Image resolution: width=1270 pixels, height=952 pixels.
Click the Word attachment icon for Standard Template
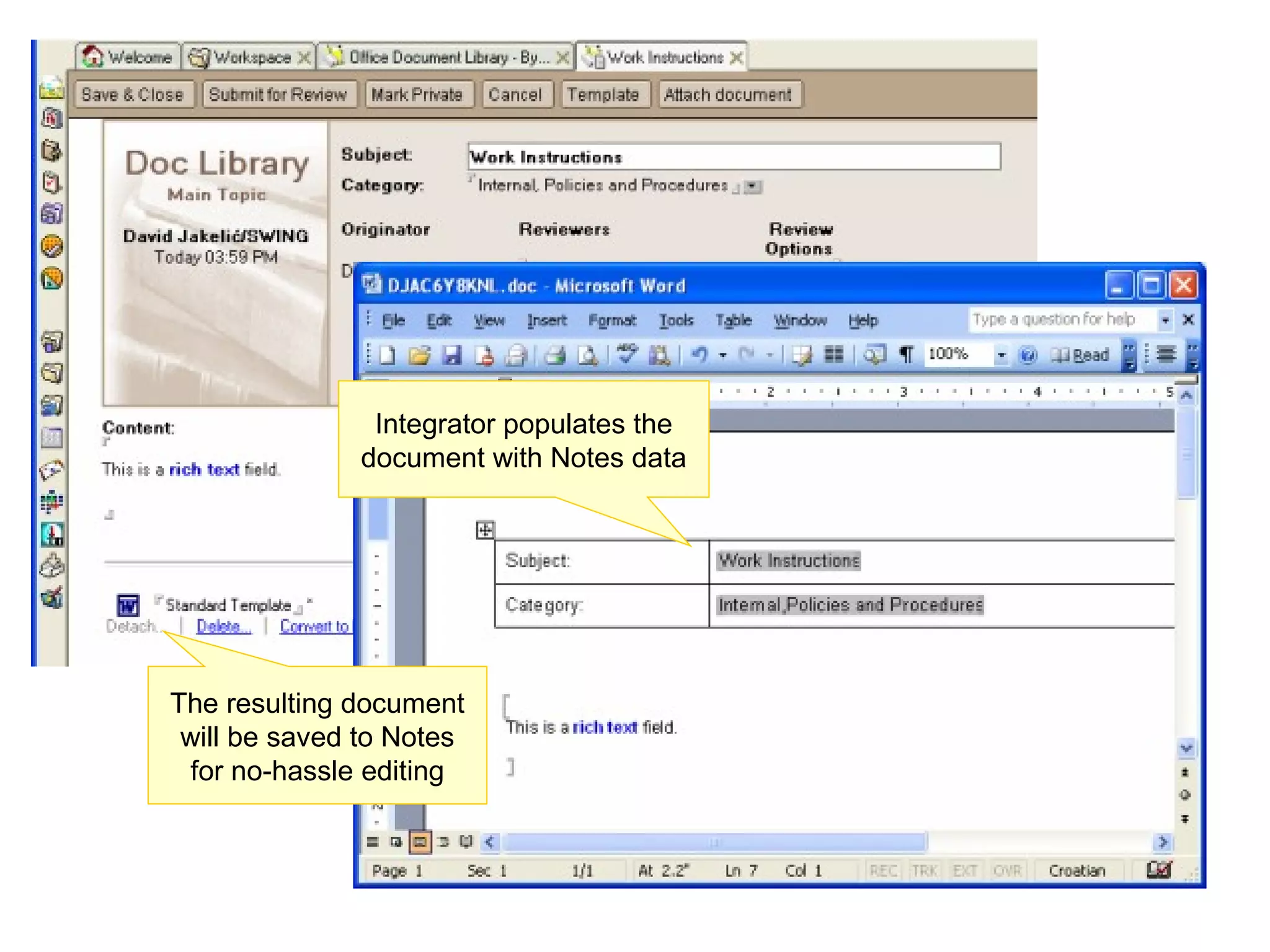click(128, 604)
